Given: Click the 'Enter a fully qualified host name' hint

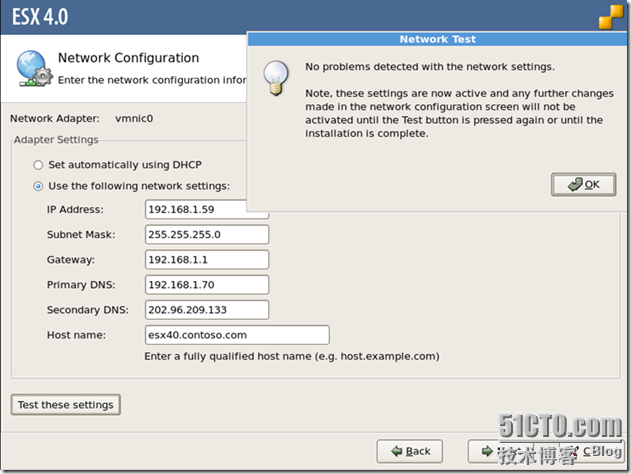Looking at the screenshot, I should (292, 356).
